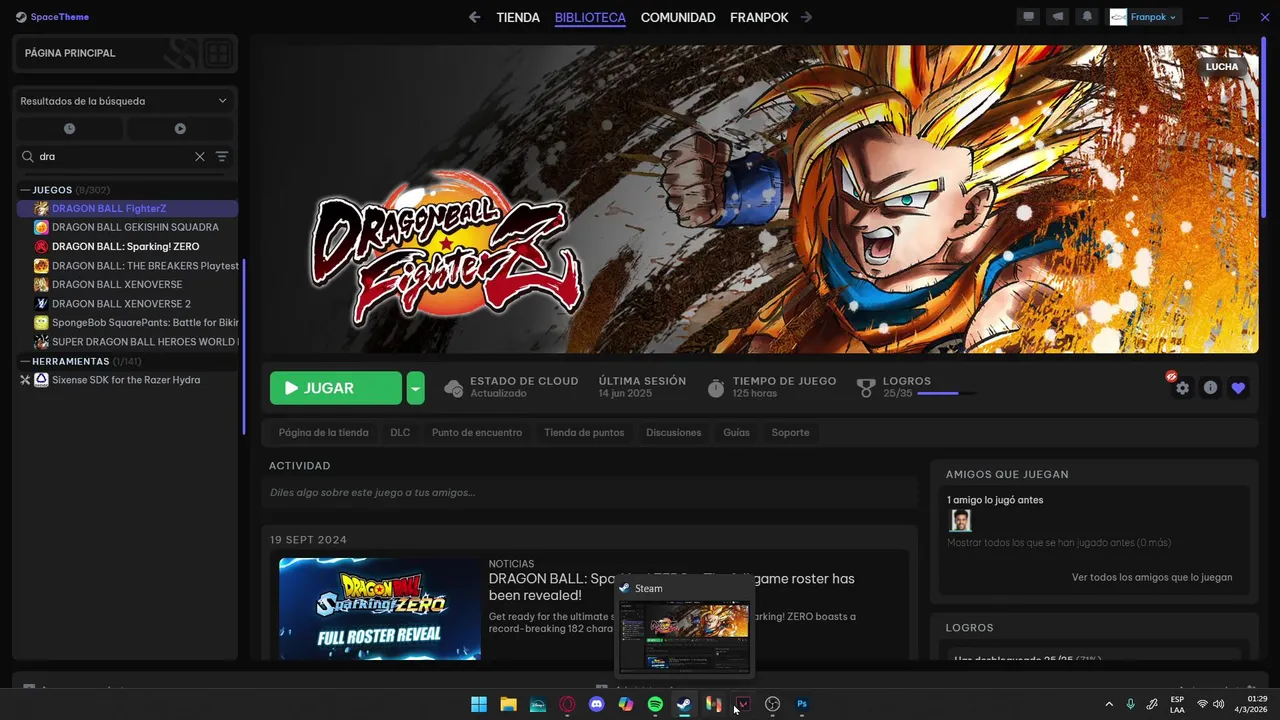Click the Franpok profile avatar picture
This screenshot has height=720, width=1280.
[1118, 17]
